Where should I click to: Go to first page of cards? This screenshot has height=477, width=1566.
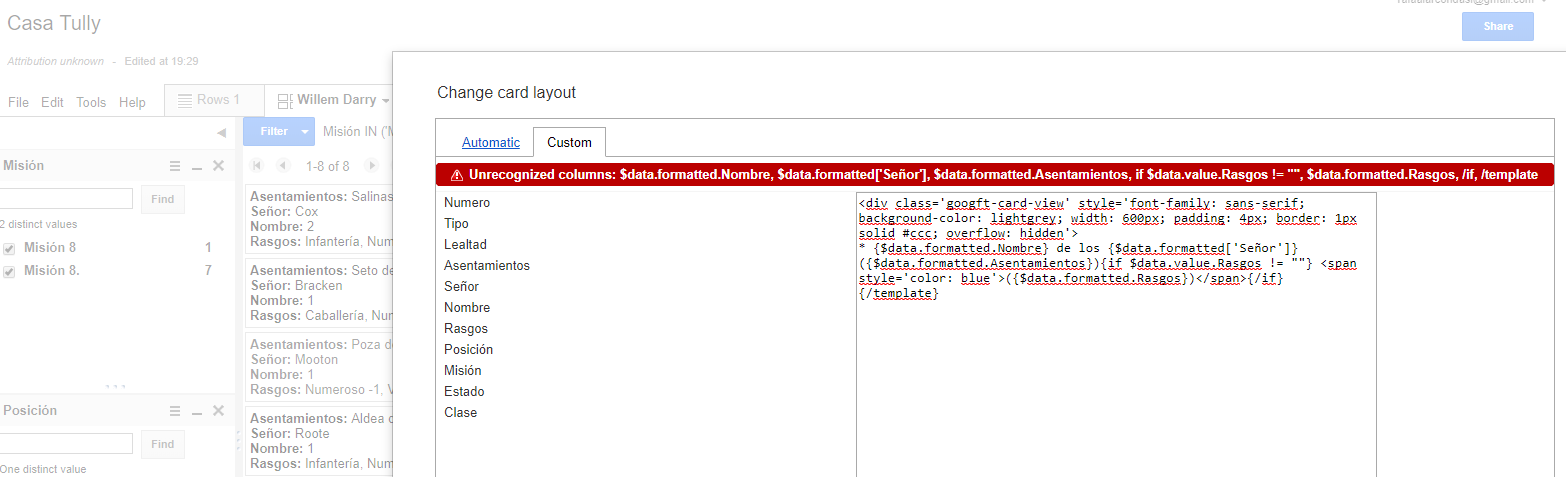(x=258, y=165)
